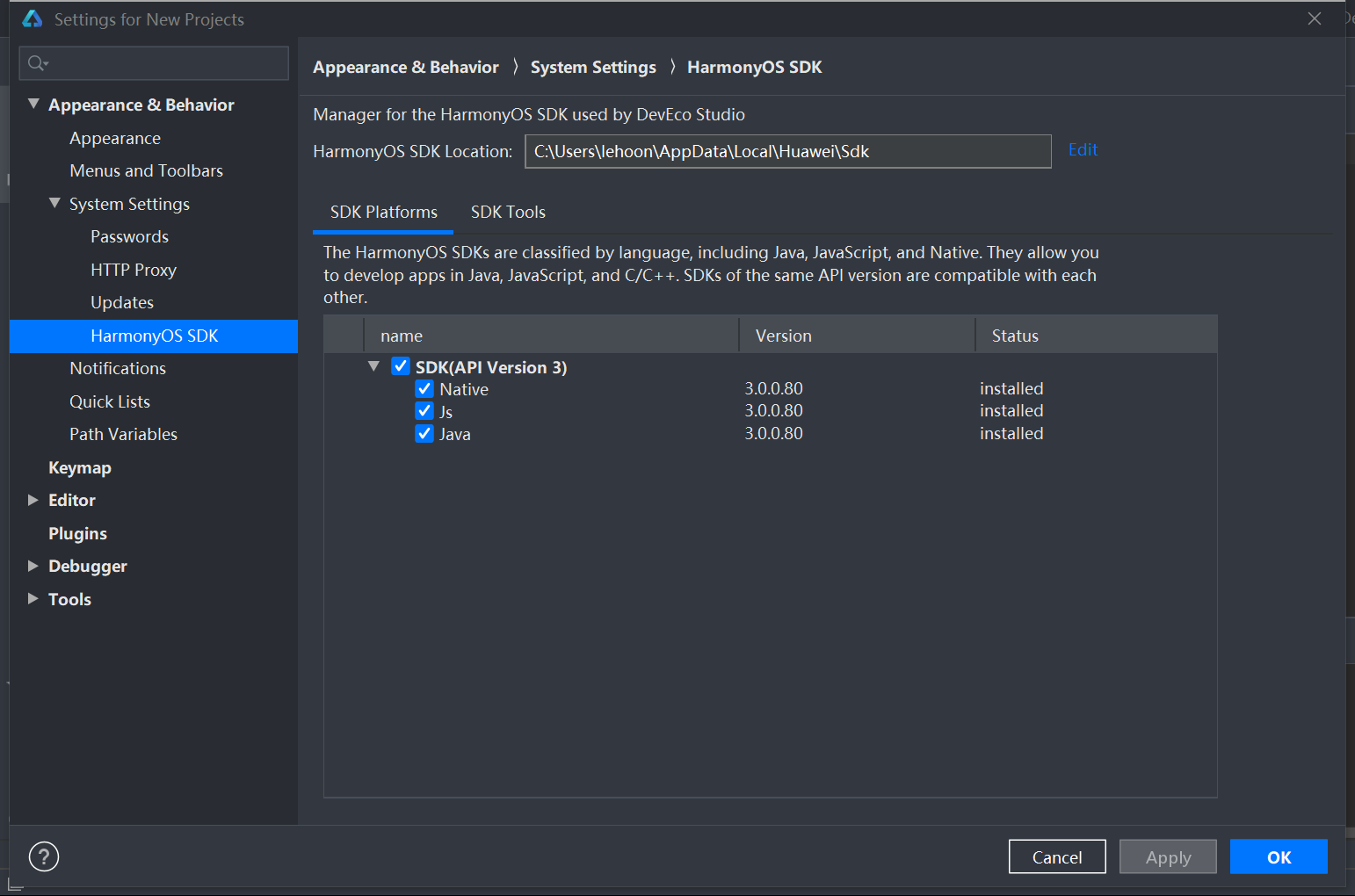The width and height of the screenshot is (1355, 896).
Task: Expand the Debugger settings section
Action: 33,566
